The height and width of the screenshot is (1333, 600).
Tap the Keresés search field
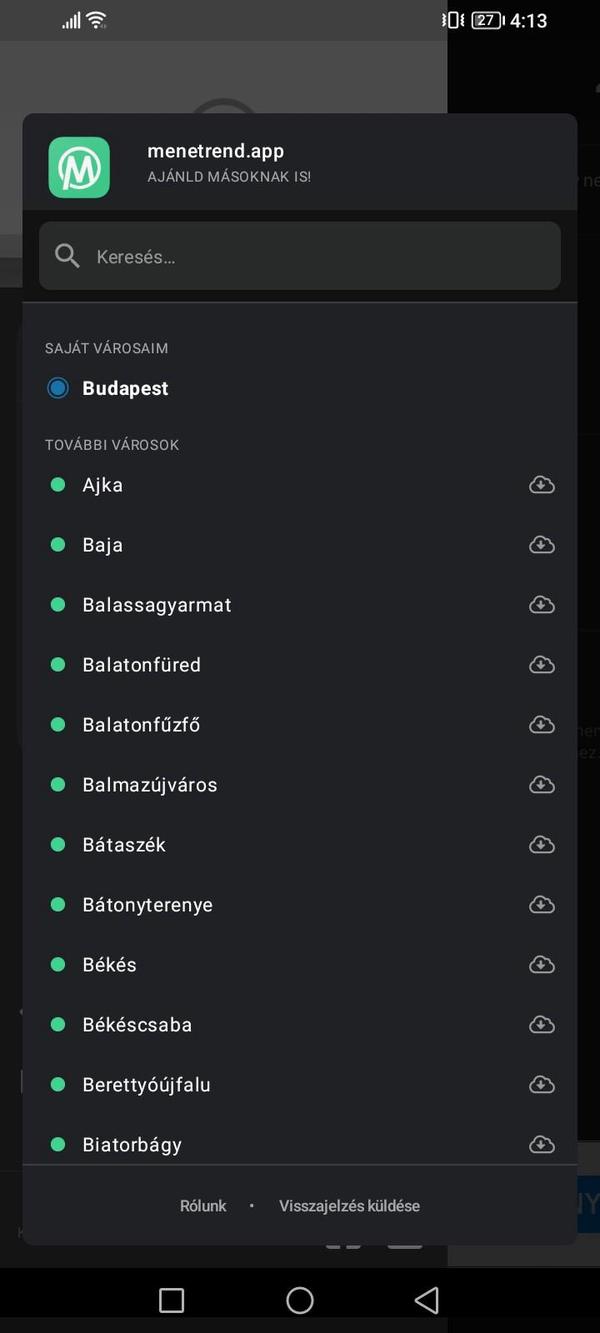click(x=299, y=255)
